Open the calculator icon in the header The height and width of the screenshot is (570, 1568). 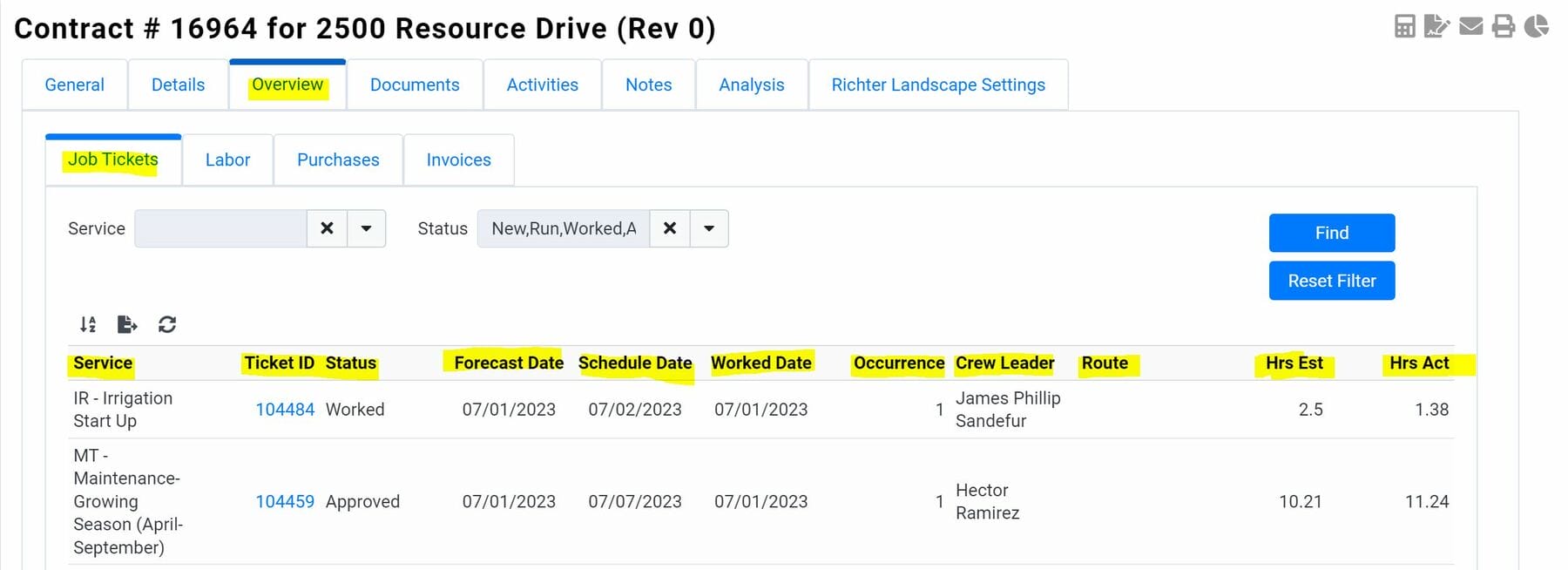coord(1404,26)
